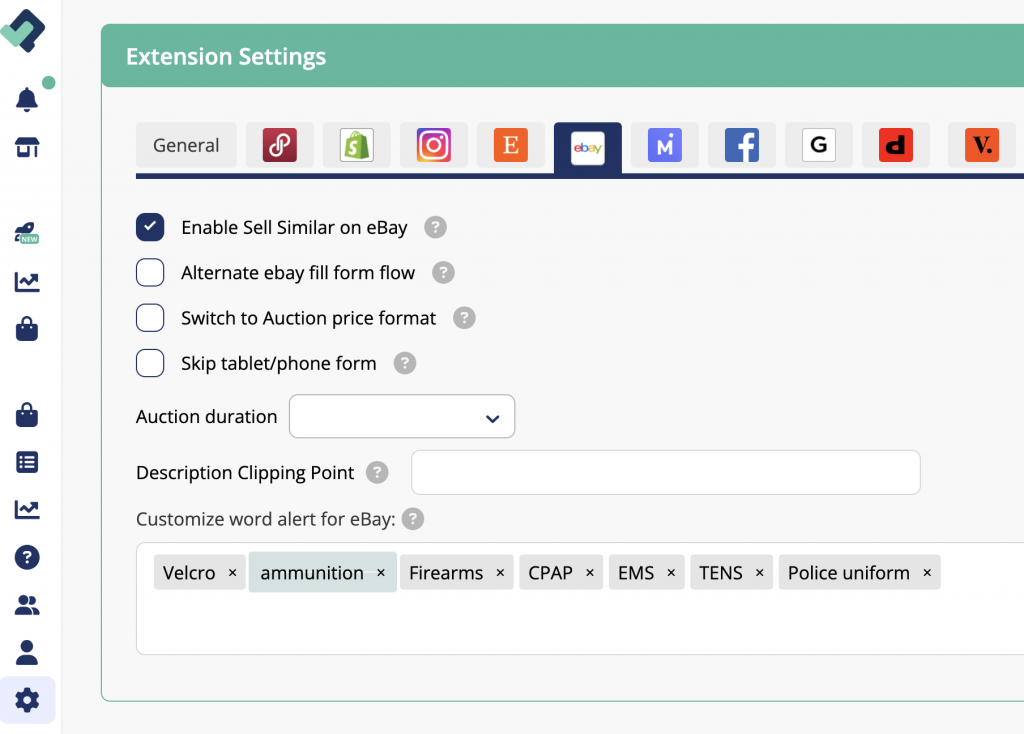The width and height of the screenshot is (1024, 734).
Task: Remove the Police uniform word tag
Action: (927, 573)
